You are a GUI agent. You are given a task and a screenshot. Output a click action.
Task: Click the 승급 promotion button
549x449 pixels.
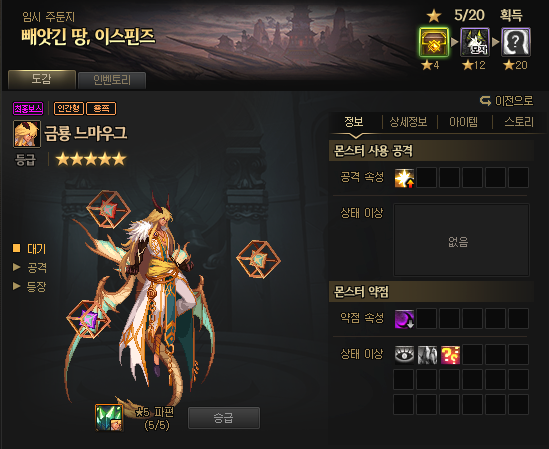[x=224, y=418]
